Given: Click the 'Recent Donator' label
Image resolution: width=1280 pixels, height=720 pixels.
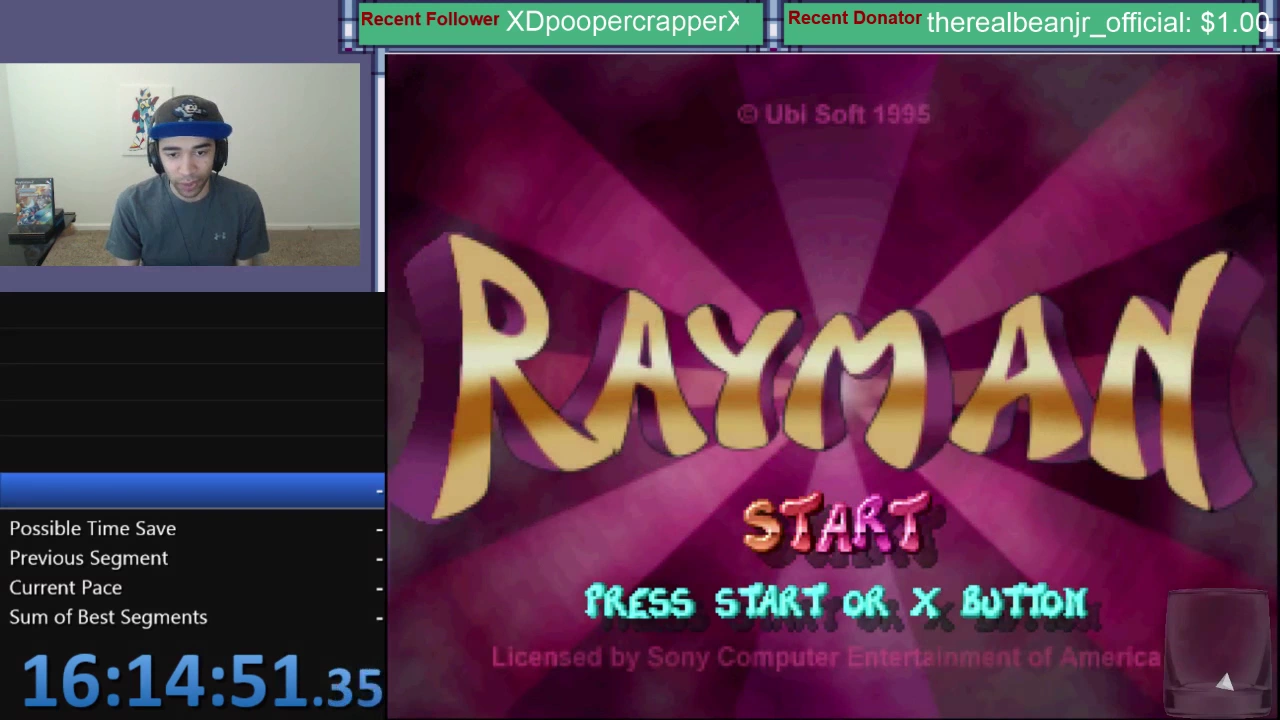Looking at the screenshot, I should click(x=855, y=18).
